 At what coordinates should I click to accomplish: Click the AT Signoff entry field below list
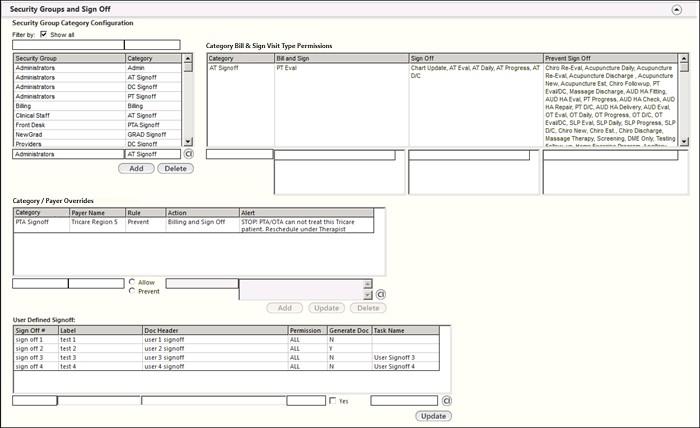coord(152,154)
